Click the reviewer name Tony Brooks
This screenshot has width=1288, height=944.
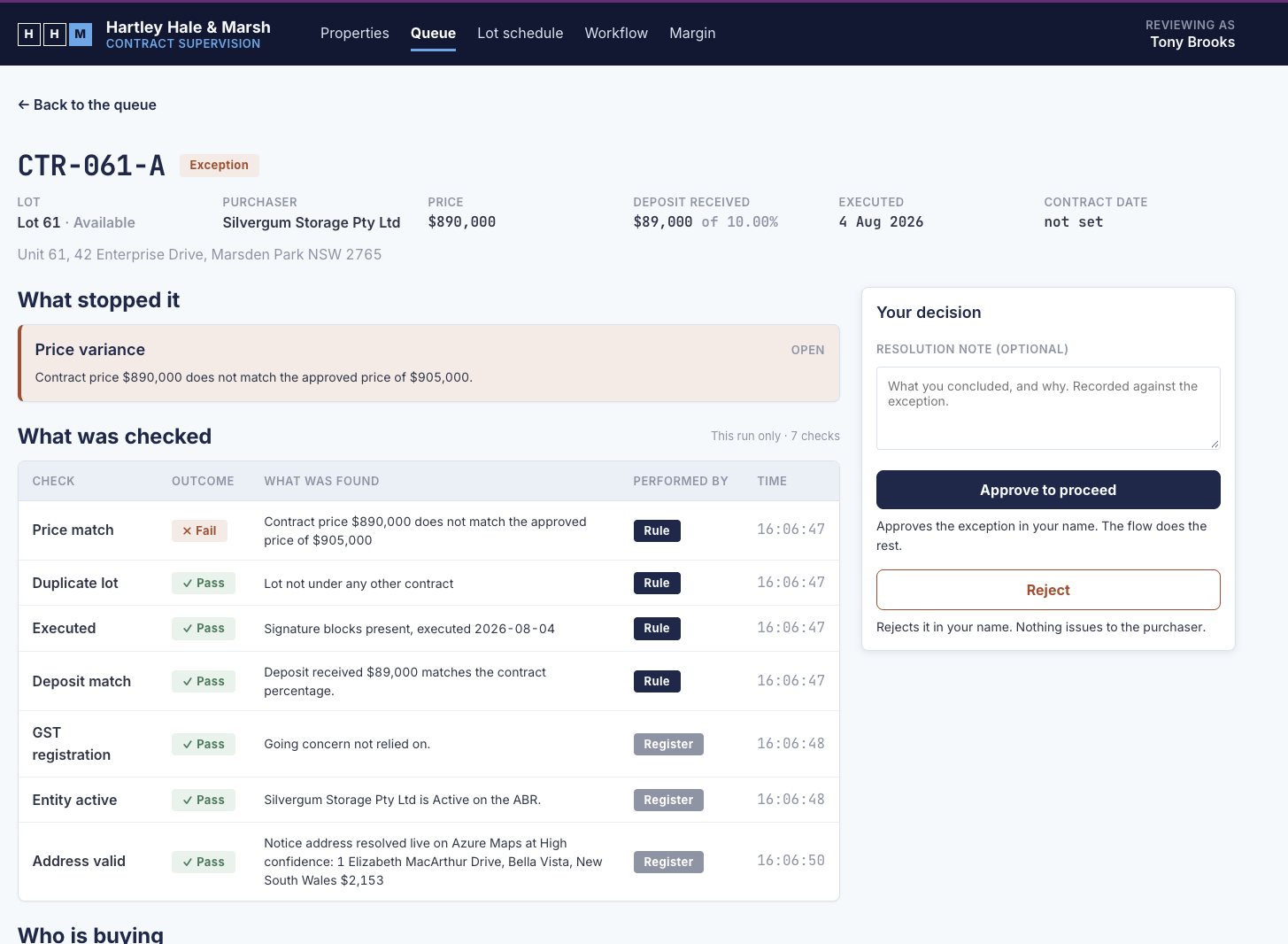tap(1192, 43)
